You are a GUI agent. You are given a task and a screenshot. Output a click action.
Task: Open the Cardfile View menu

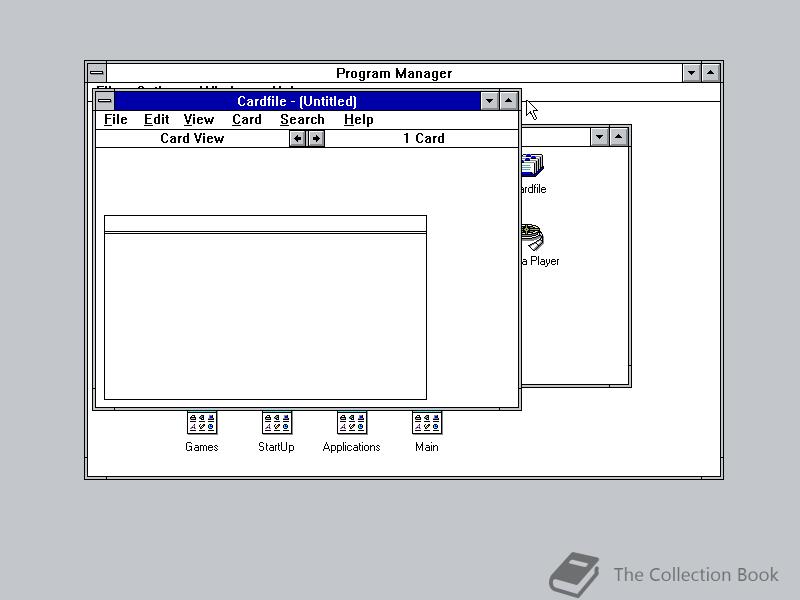click(198, 119)
